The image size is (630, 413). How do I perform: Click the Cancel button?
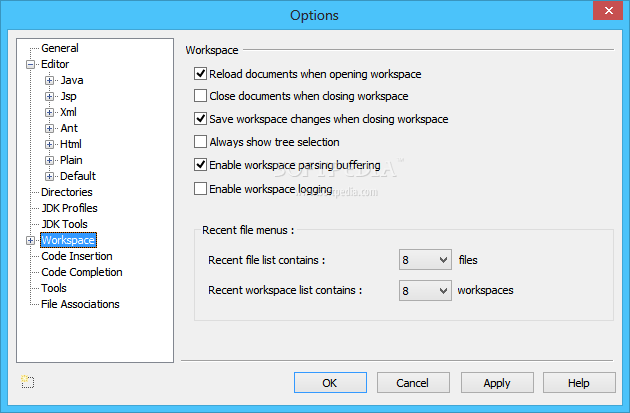pyautogui.click(x=413, y=382)
